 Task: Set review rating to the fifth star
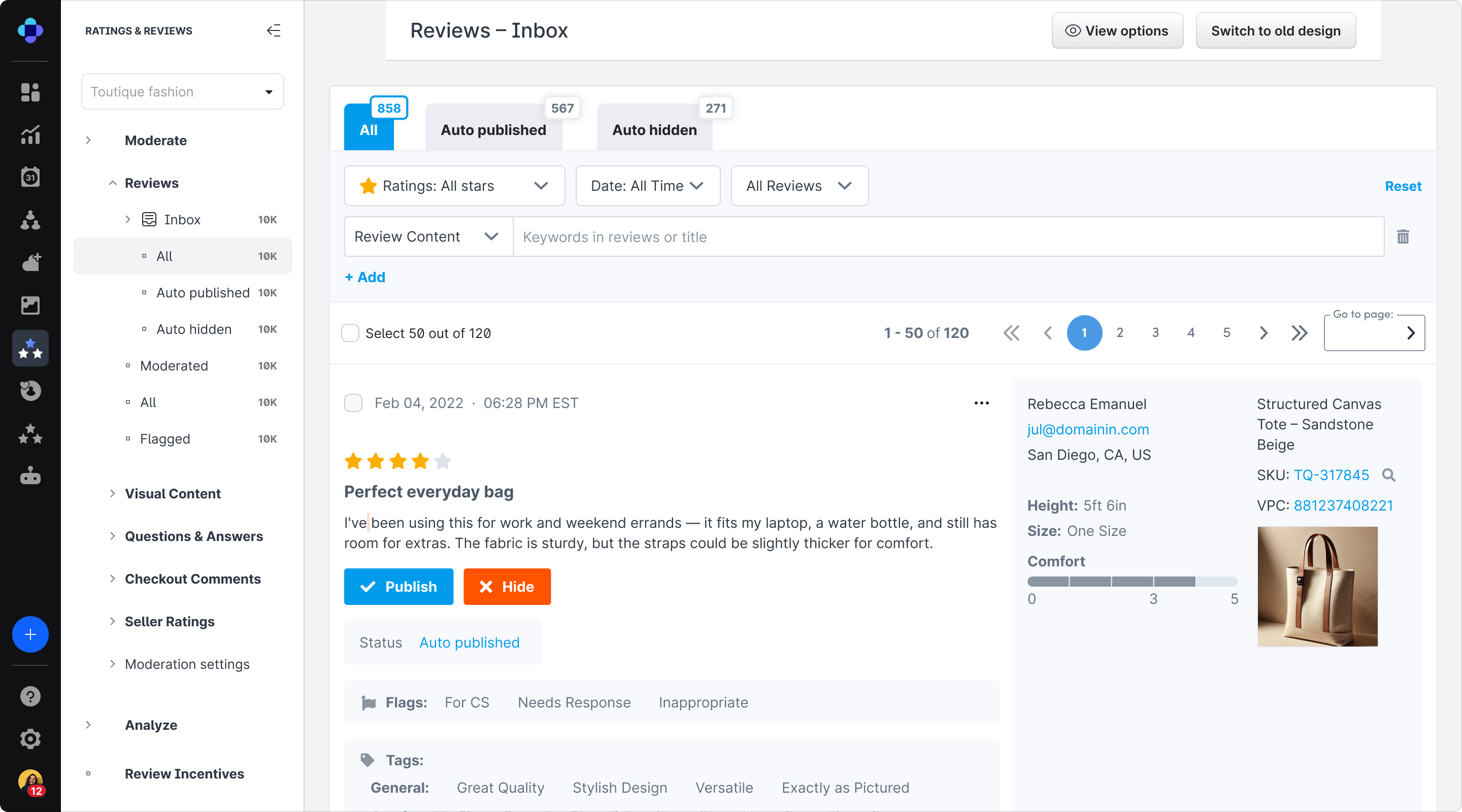(443, 461)
